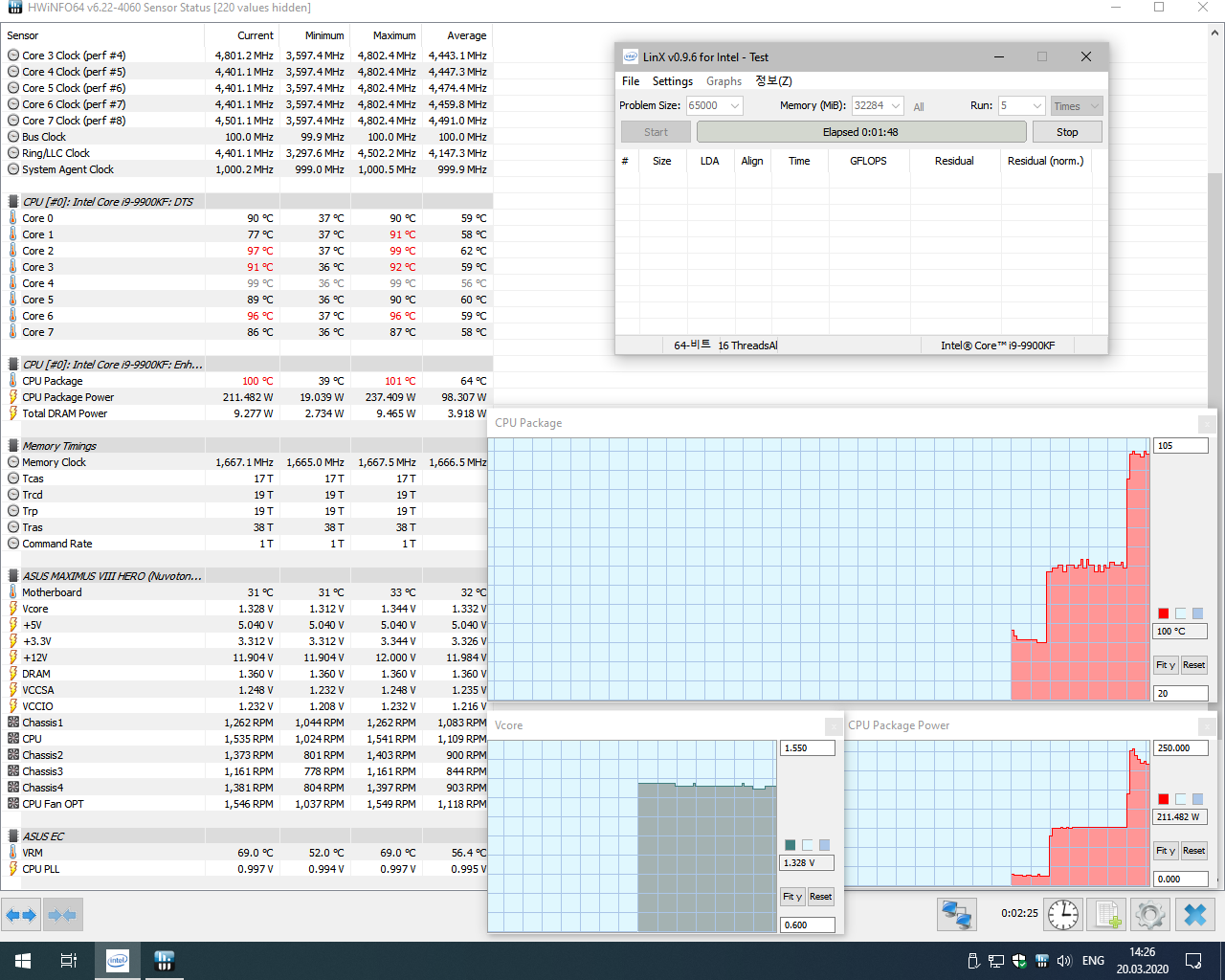The image size is (1225, 980).
Task: Select the CPU Package Power sensor row
Action: pos(247,397)
